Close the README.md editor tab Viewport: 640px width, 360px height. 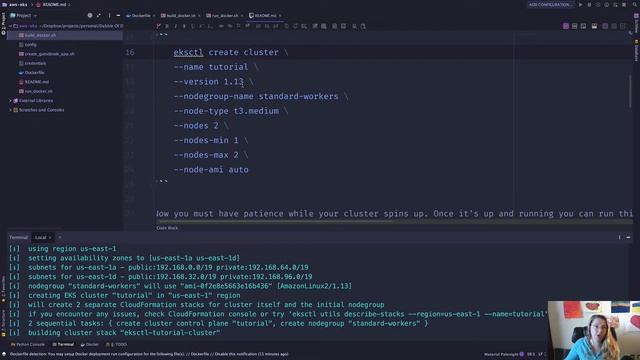pyautogui.click(x=280, y=16)
